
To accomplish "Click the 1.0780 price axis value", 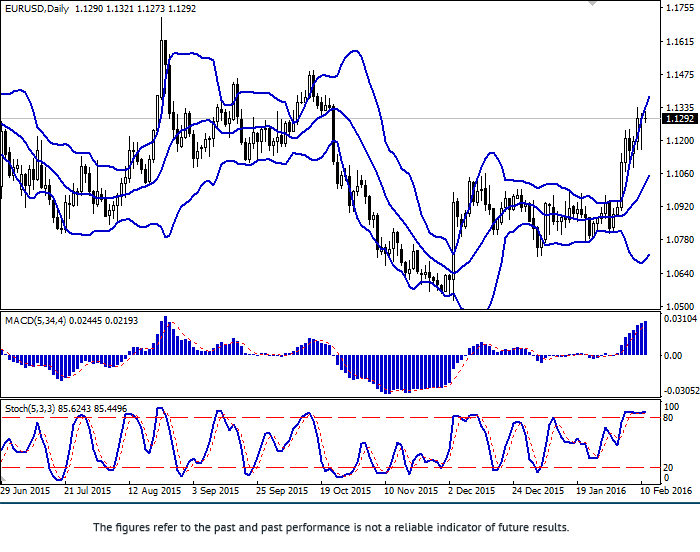I will tap(680, 240).
